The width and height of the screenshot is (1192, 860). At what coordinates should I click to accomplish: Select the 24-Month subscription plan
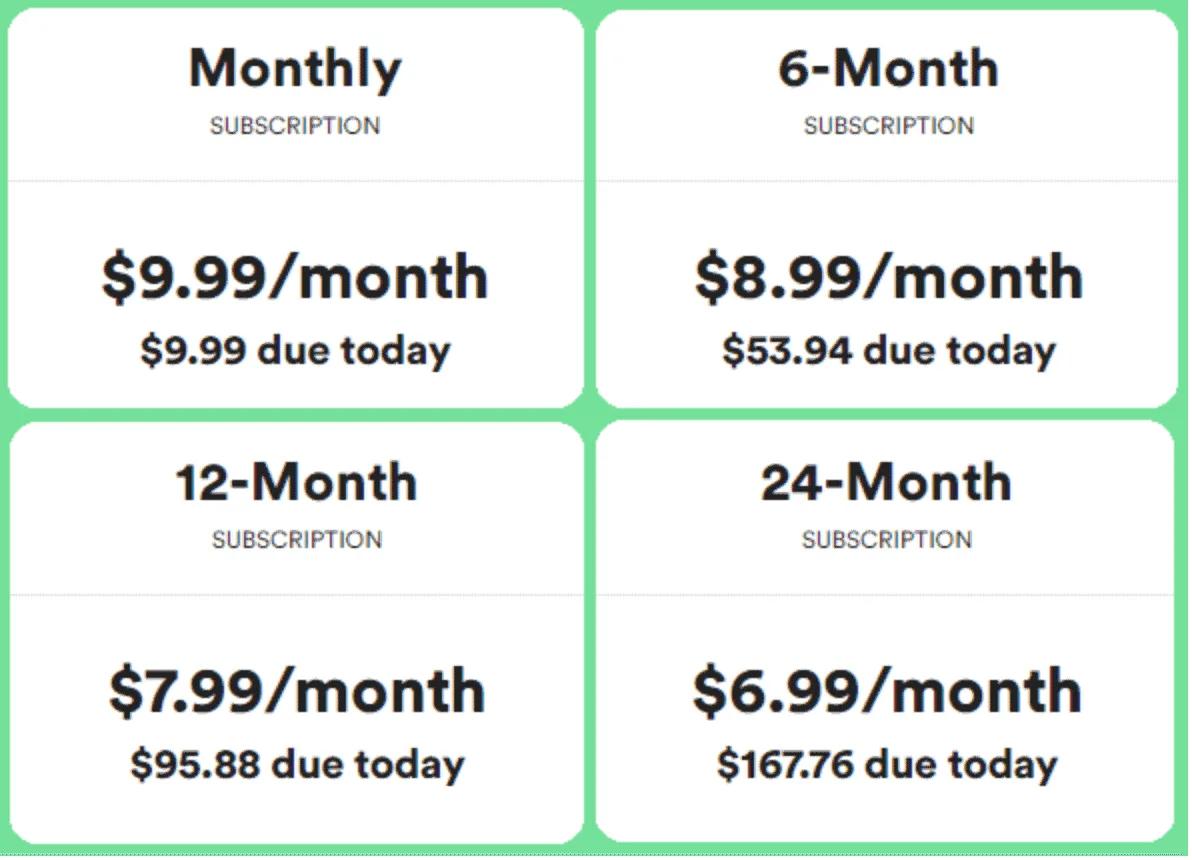[886, 633]
